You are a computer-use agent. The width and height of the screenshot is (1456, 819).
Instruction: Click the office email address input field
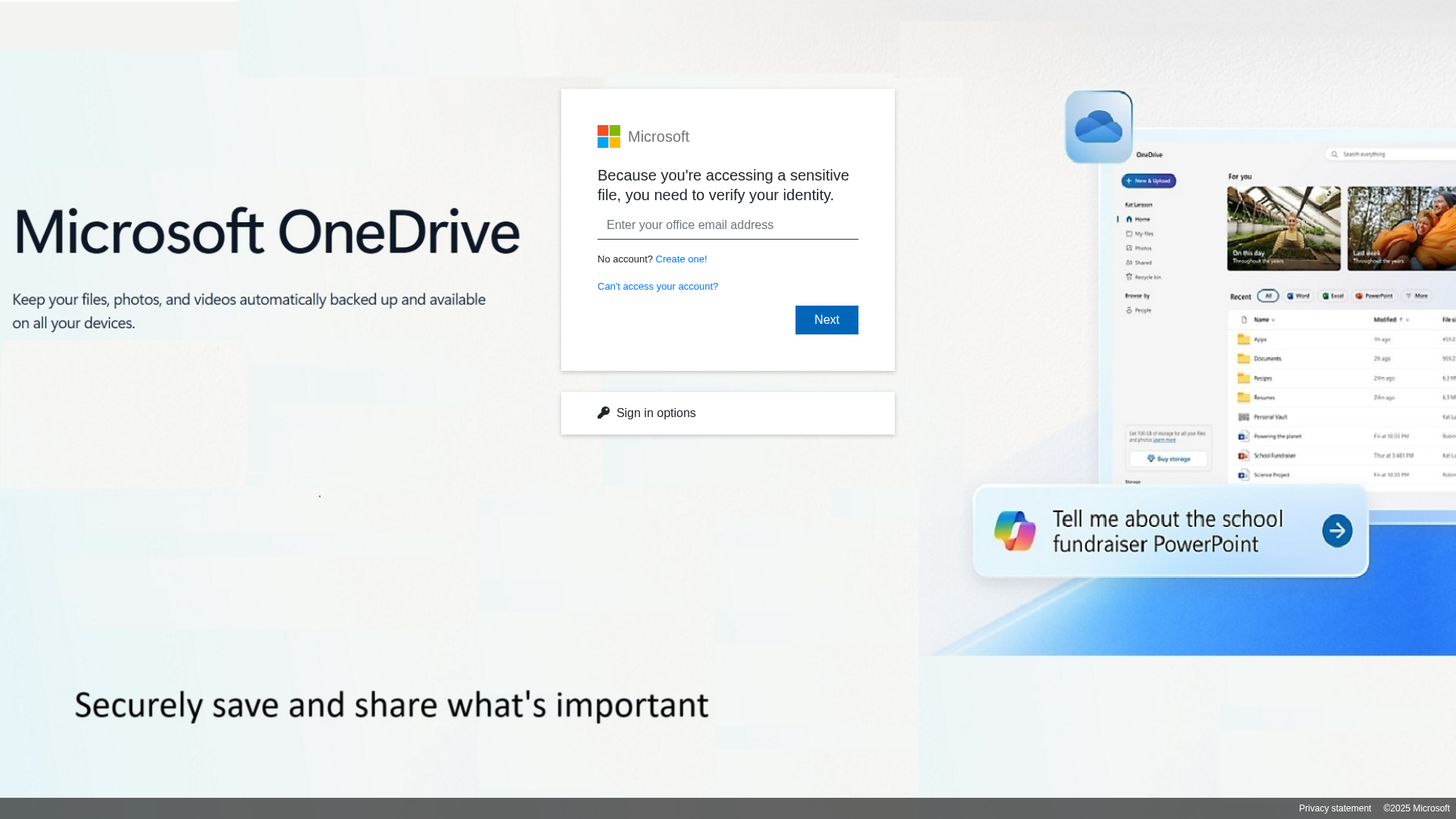(728, 225)
